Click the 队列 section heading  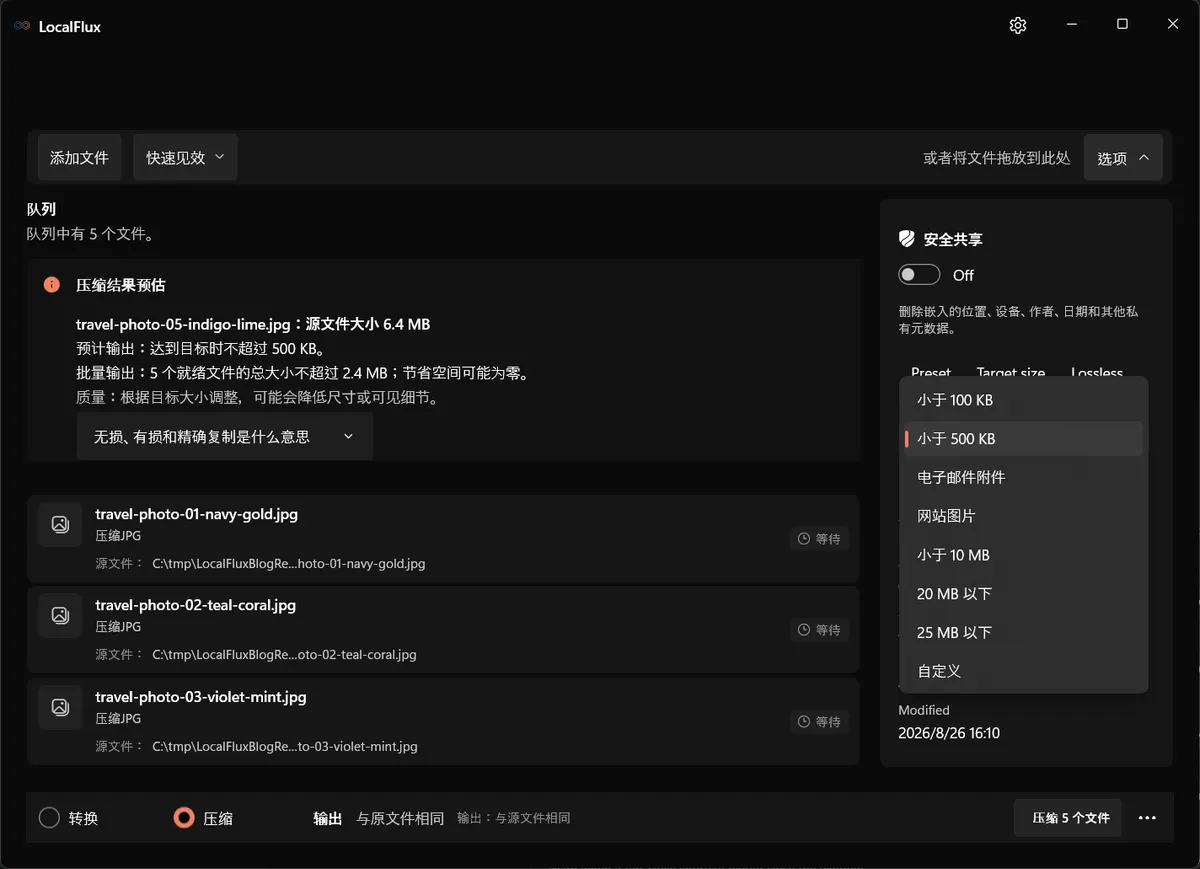pos(41,209)
